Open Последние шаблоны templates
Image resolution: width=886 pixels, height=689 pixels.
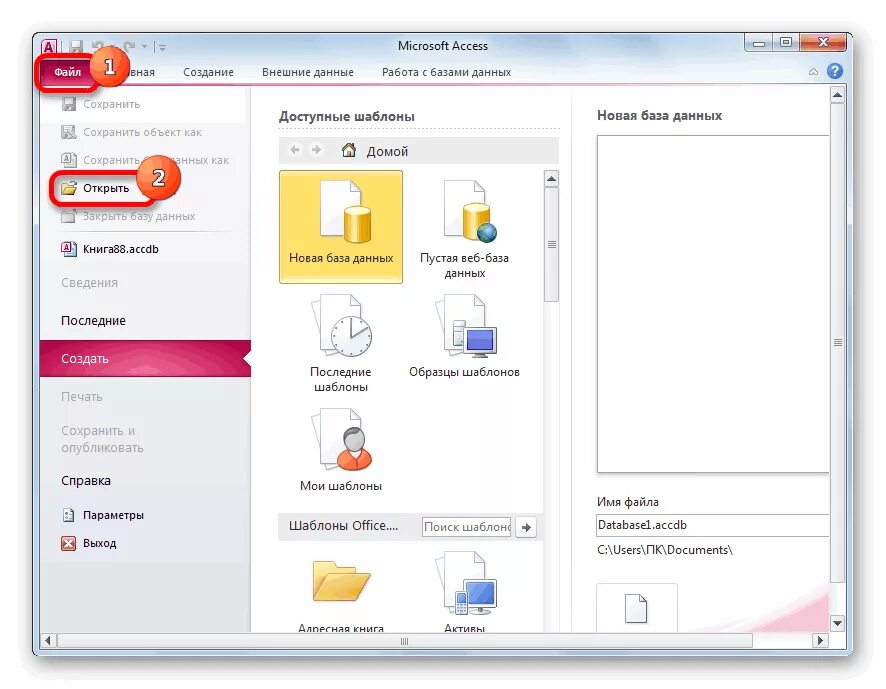point(341,343)
